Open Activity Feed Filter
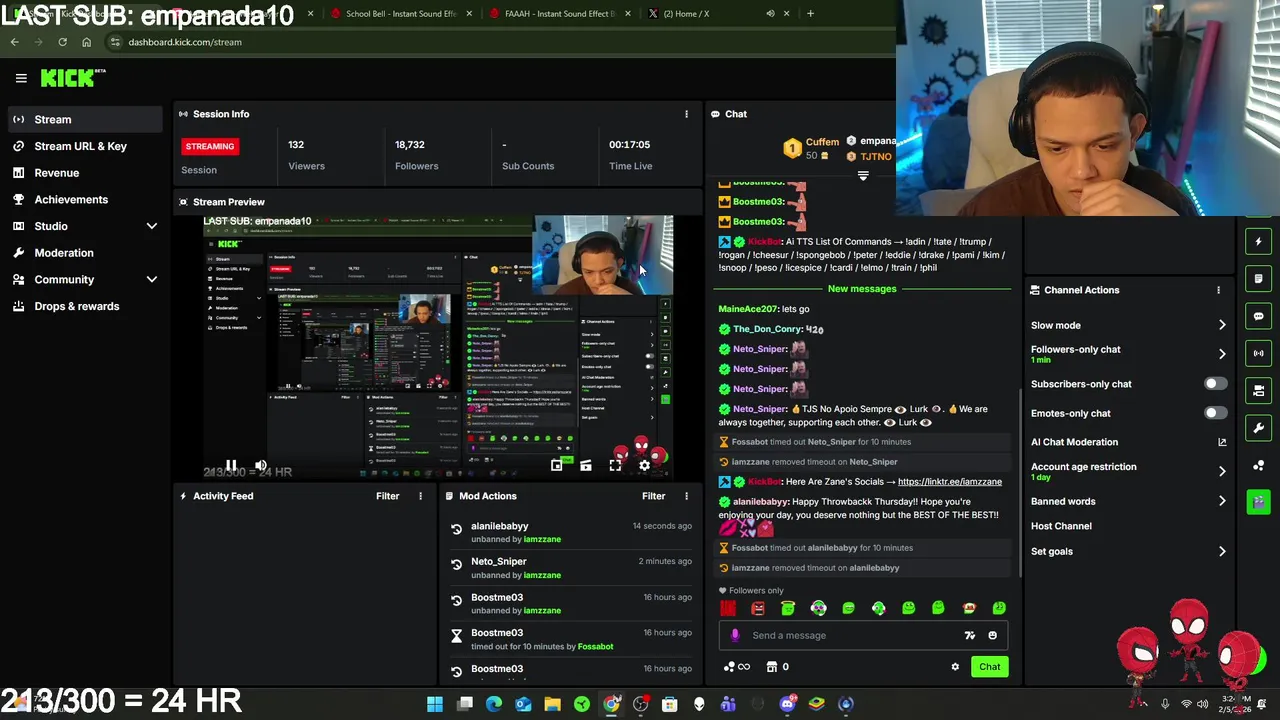Image resolution: width=1280 pixels, height=720 pixels. pos(387,496)
